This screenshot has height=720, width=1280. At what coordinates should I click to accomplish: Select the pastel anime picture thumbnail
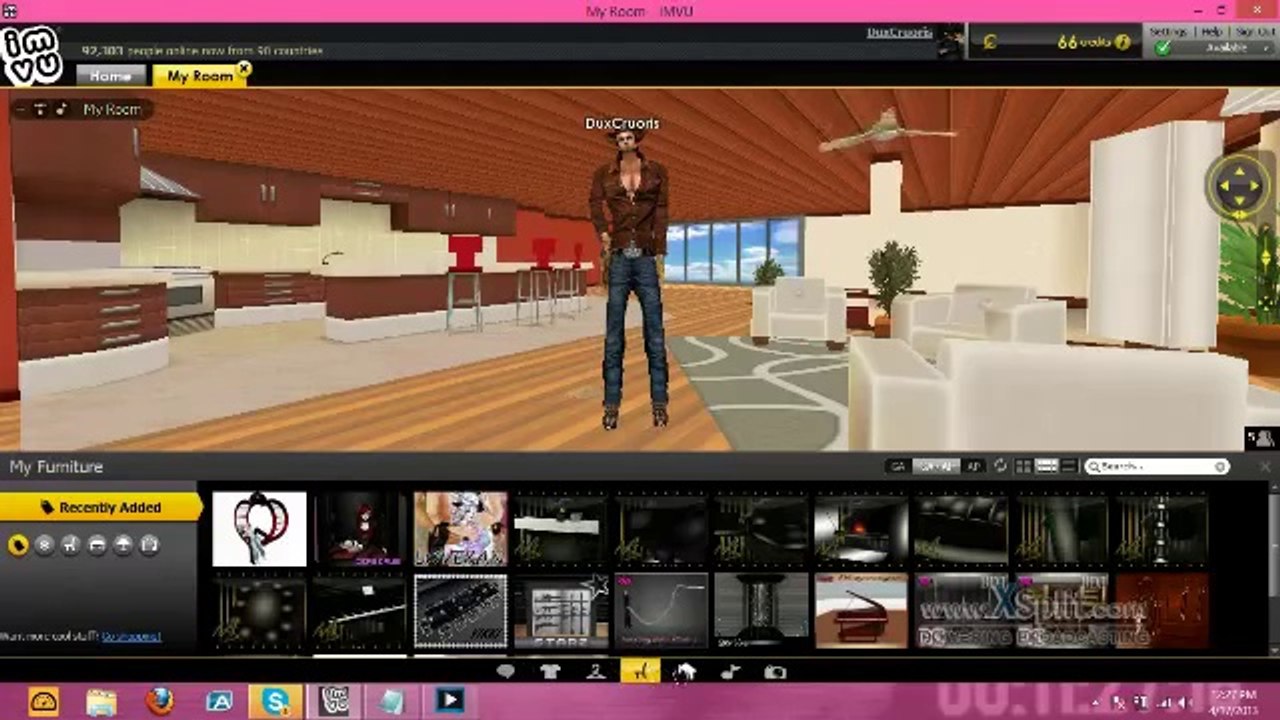[460, 529]
